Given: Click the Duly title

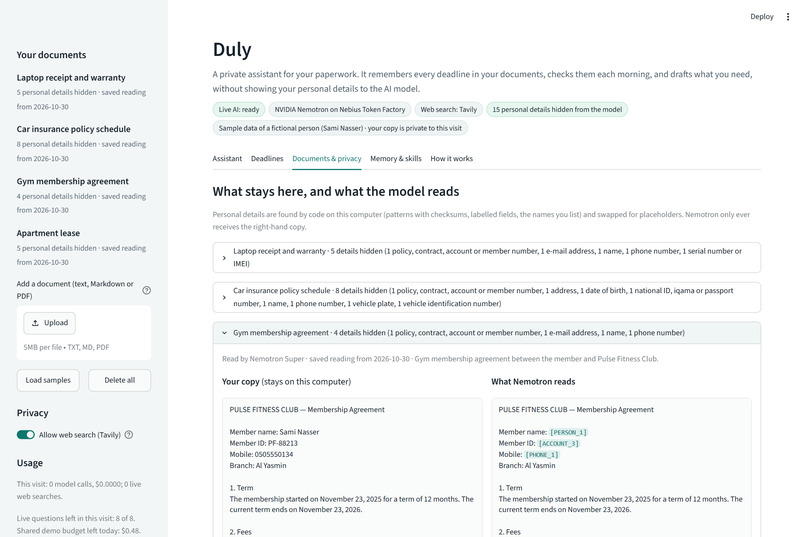Looking at the screenshot, I should pos(232,49).
